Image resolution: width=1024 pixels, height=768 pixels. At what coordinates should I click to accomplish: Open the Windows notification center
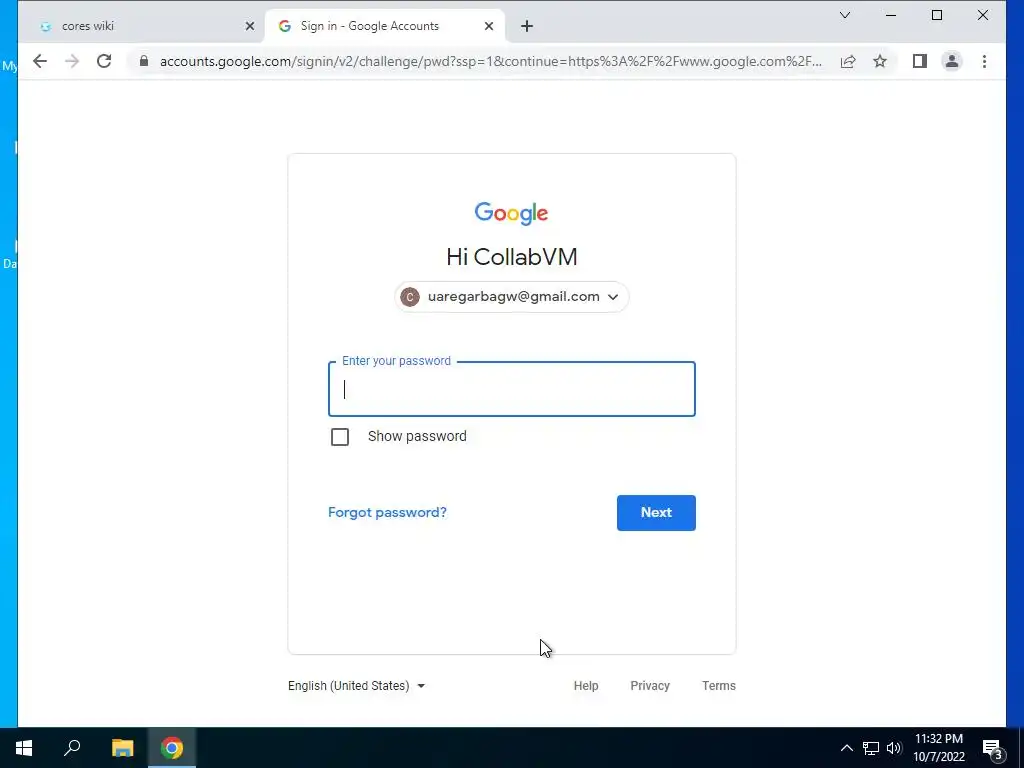993,748
